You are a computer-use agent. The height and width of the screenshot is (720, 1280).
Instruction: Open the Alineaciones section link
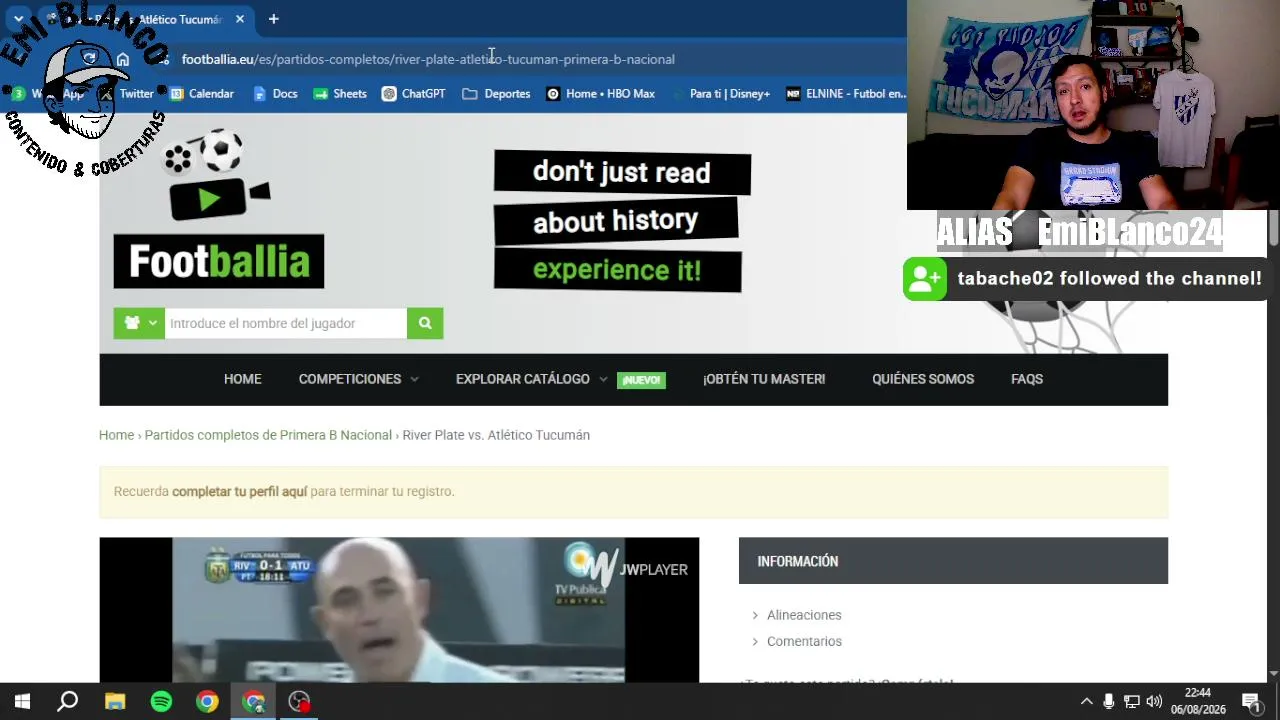coord(804,615)
